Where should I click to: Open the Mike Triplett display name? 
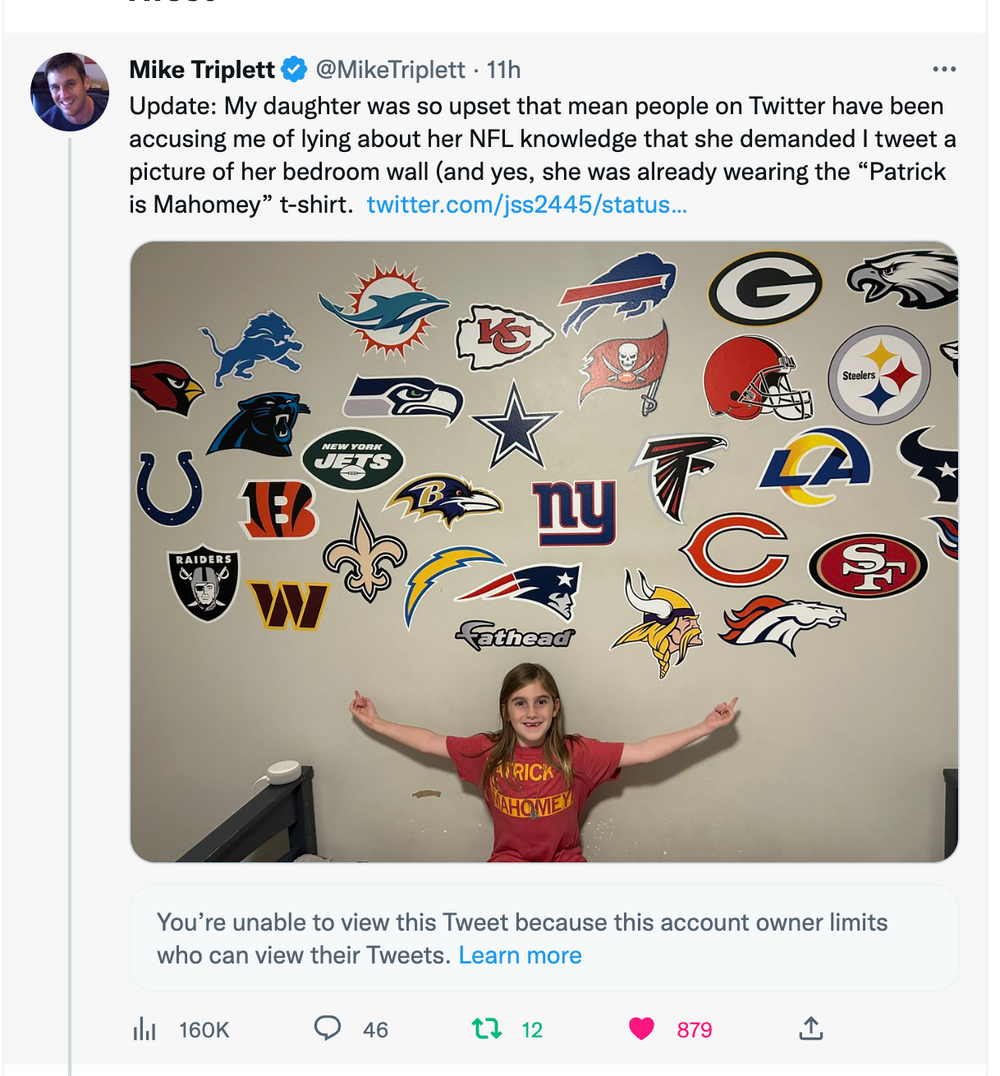(202, 69)
